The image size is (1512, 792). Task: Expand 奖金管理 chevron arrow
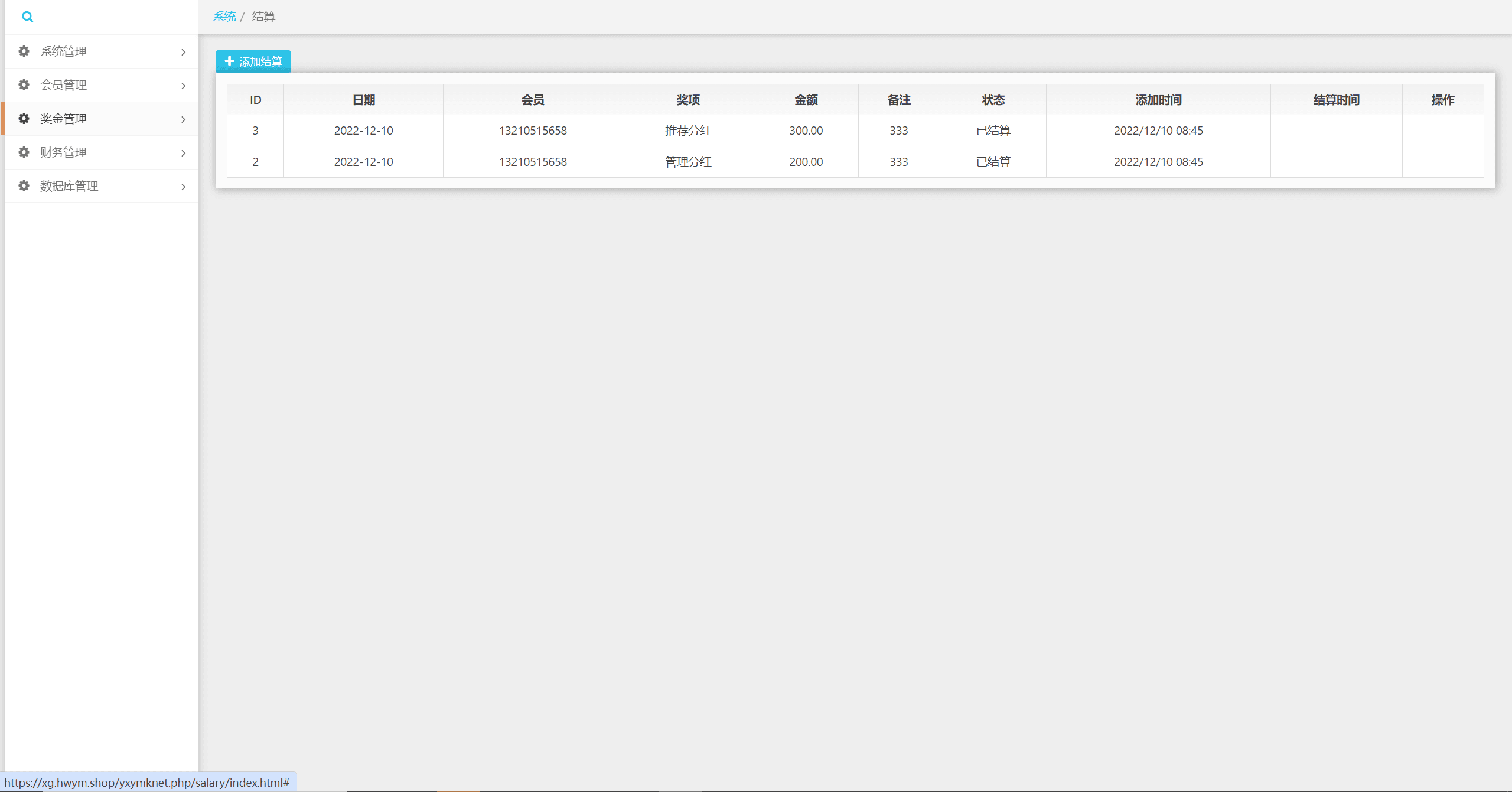tap(183, 119)
